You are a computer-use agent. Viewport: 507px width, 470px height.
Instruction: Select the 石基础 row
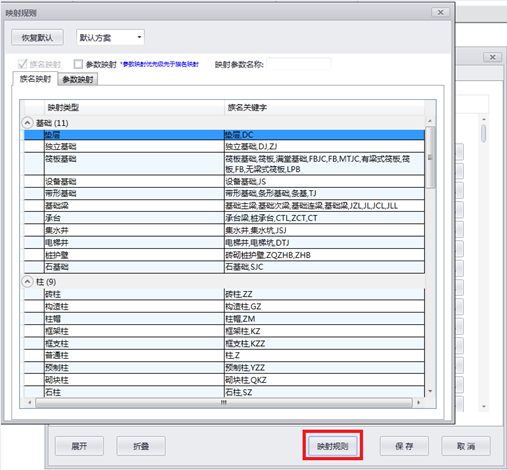point(224,267)
